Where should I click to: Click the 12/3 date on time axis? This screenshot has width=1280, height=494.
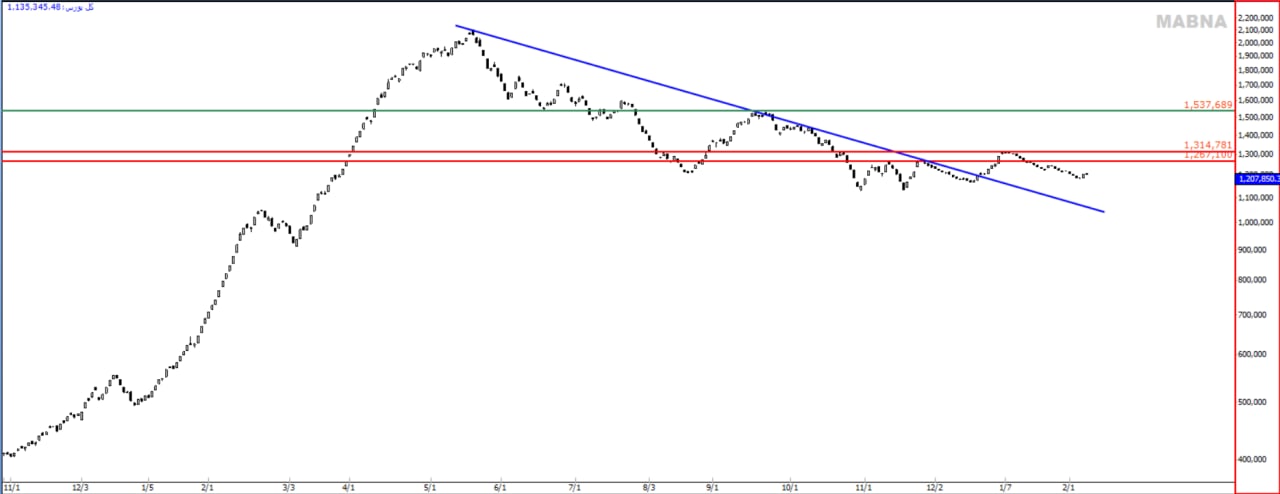click(79, 487)
